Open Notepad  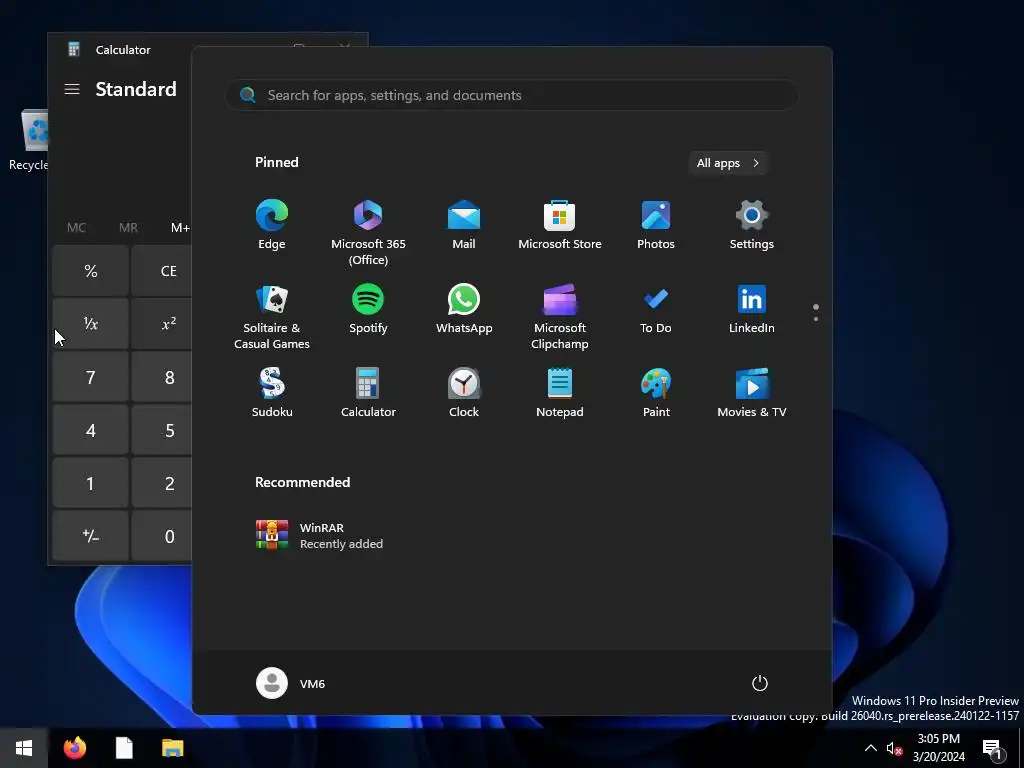point(560,392)
